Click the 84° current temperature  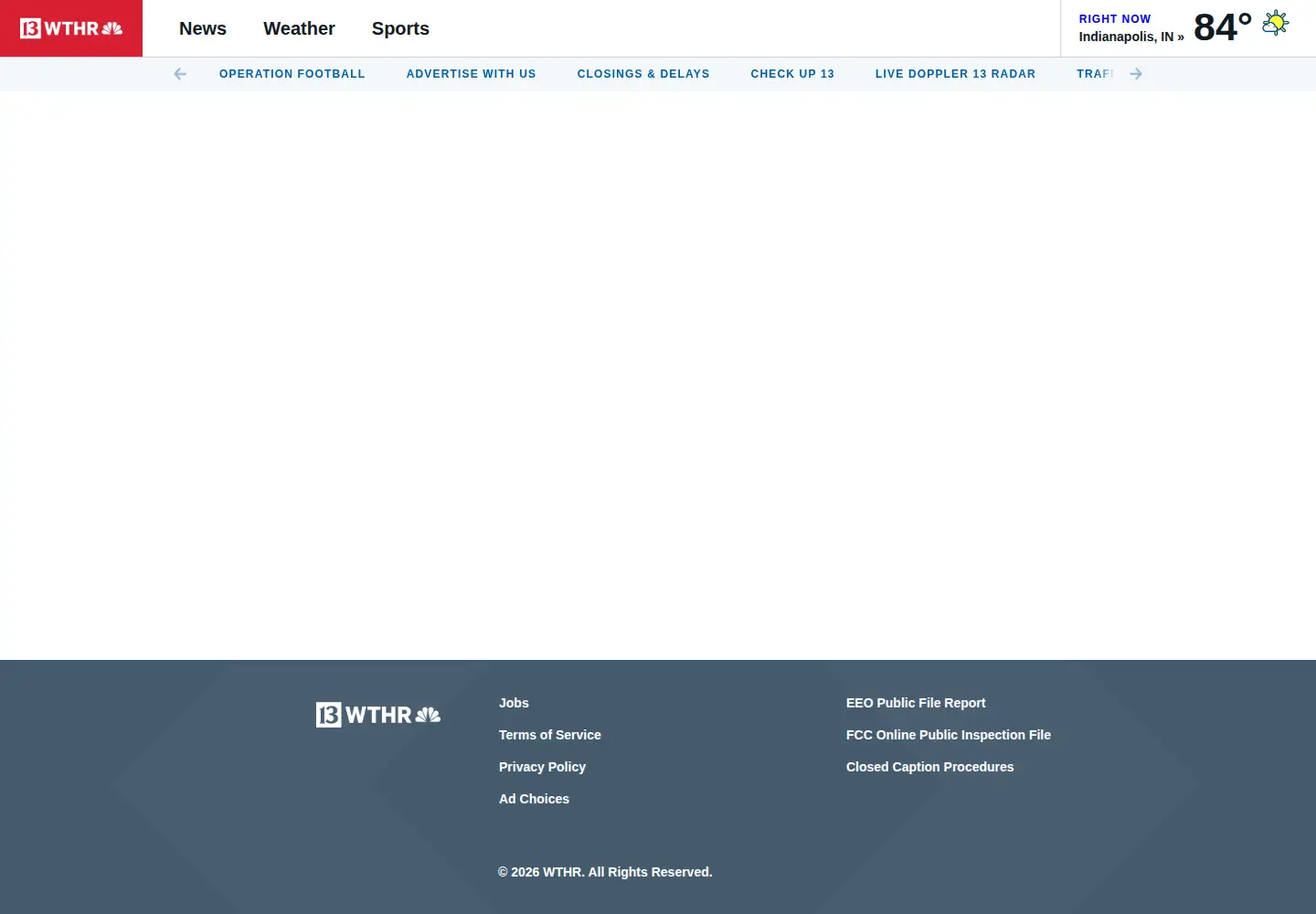(1223, 27)
